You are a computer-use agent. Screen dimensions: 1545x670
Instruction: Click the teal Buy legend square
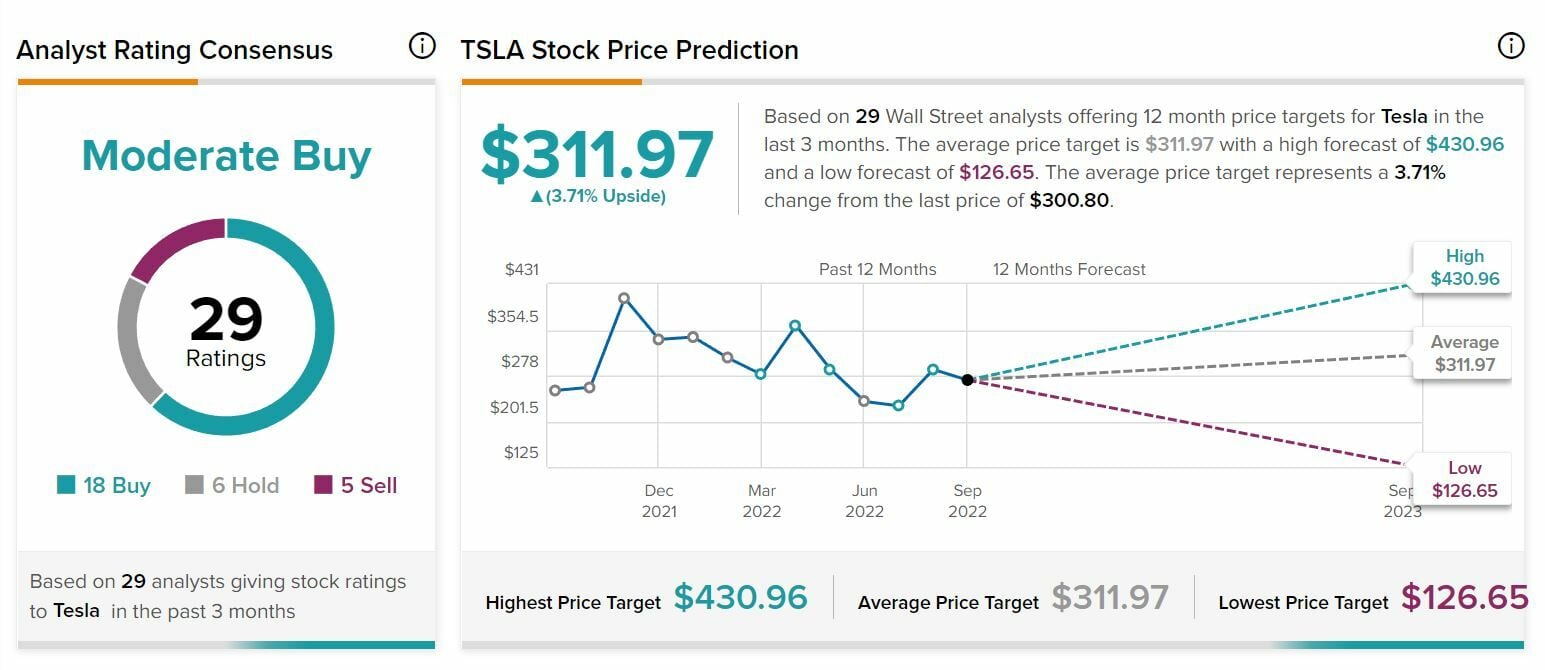(x=66, y=485)
